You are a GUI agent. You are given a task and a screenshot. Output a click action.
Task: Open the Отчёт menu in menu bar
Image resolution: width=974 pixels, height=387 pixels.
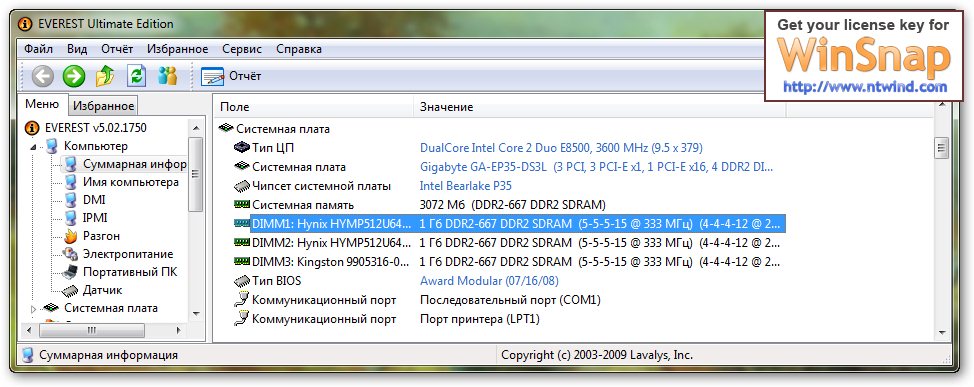click(x=117, y=49)
